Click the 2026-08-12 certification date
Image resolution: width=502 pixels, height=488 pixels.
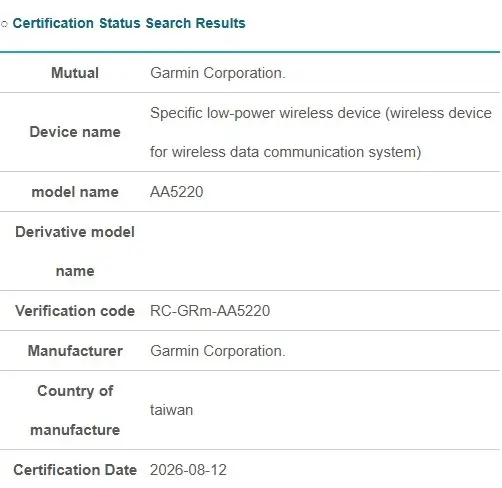[x=188, y=470]
